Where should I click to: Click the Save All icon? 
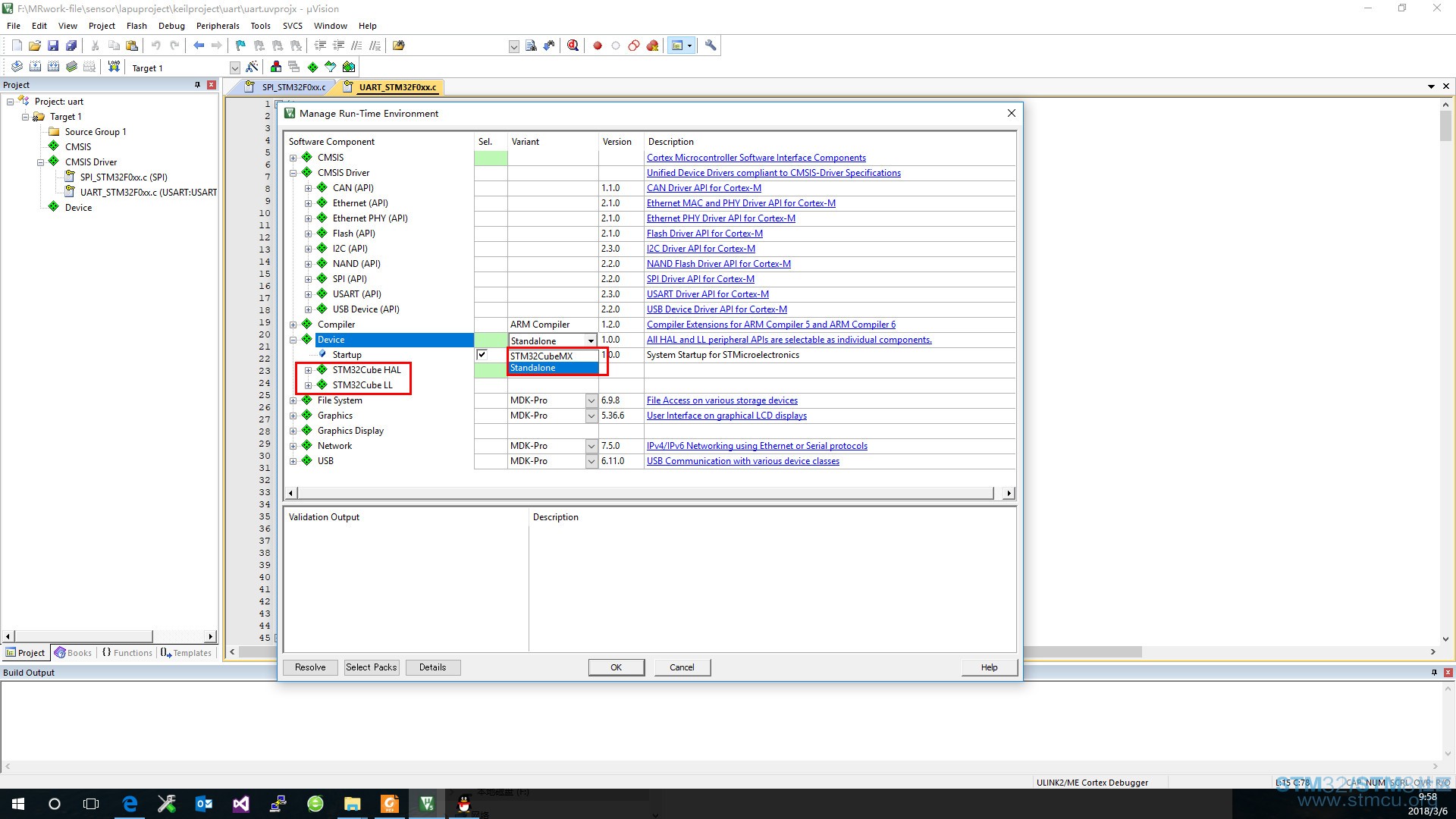[x=71, y=45]
